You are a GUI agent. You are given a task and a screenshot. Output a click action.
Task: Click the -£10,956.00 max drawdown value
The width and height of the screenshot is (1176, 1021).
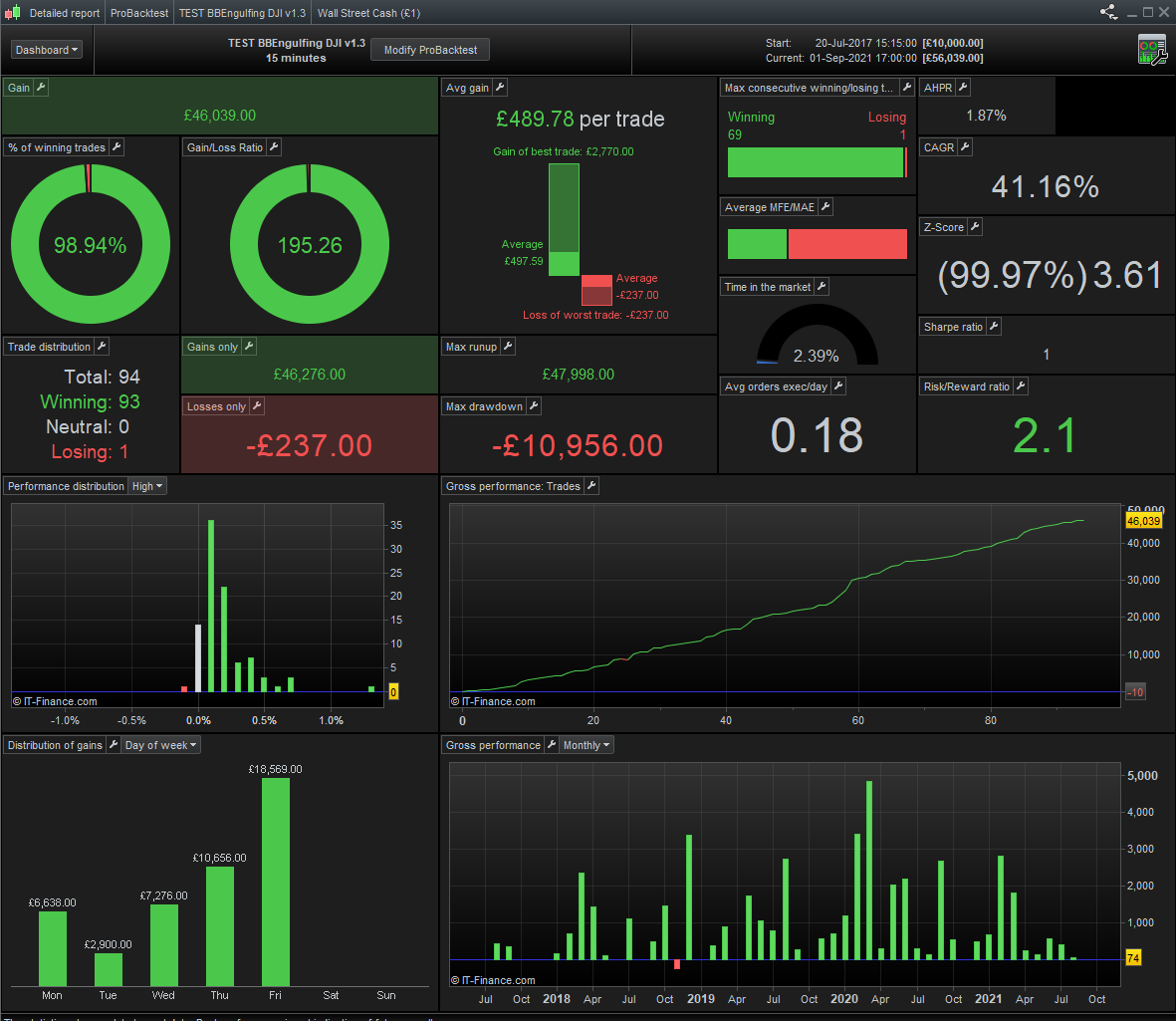coord(578,445)
